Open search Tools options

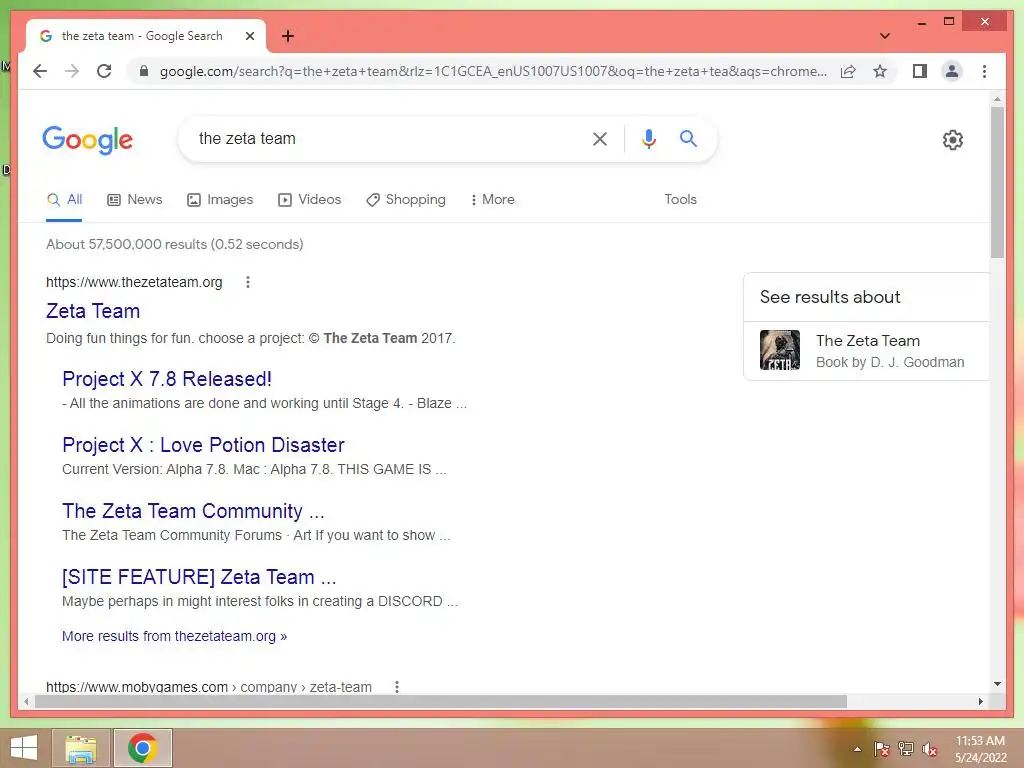click(x=680, y=200)
